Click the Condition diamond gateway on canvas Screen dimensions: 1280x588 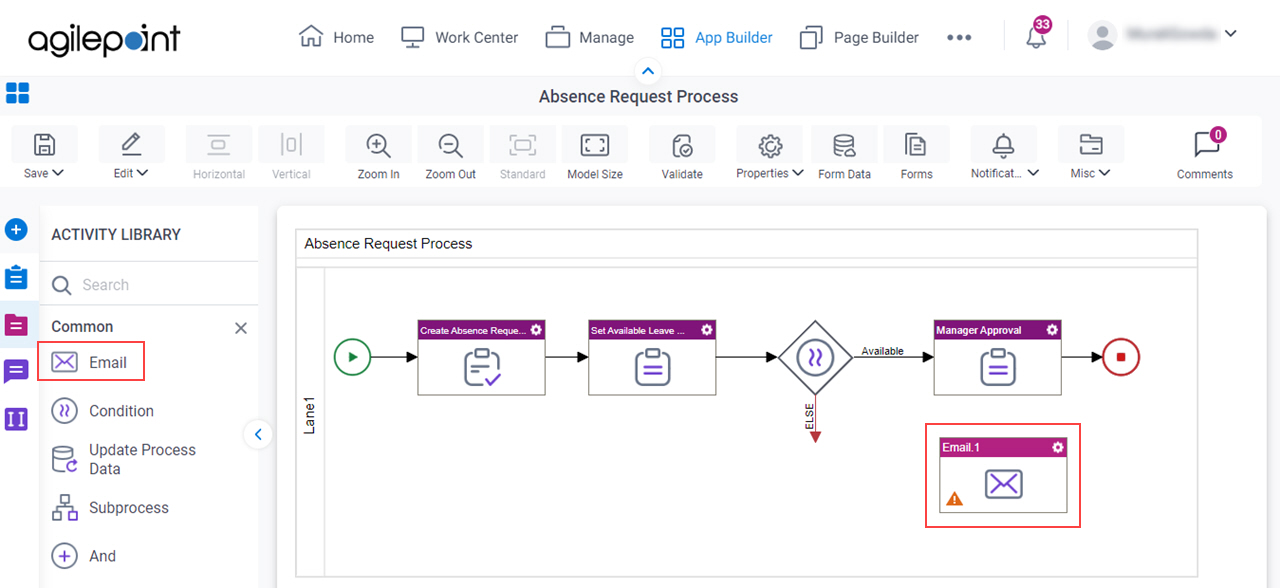coord(815,357)
